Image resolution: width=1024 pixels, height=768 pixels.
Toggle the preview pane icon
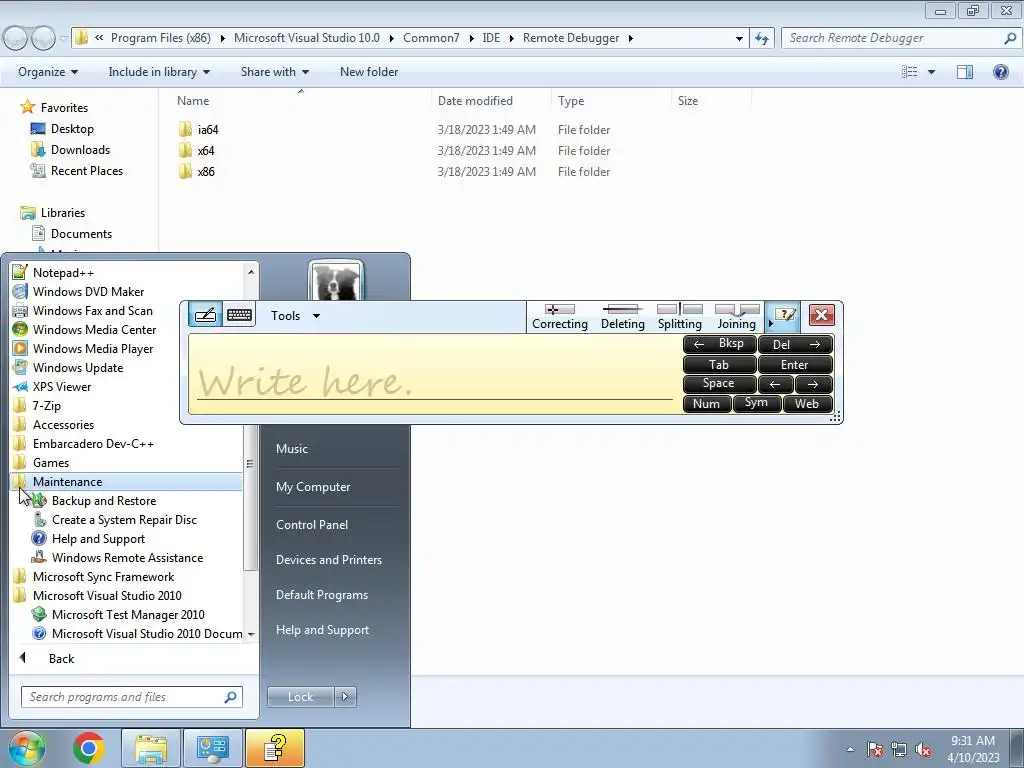pyautogui.click(x=965, y=72)
